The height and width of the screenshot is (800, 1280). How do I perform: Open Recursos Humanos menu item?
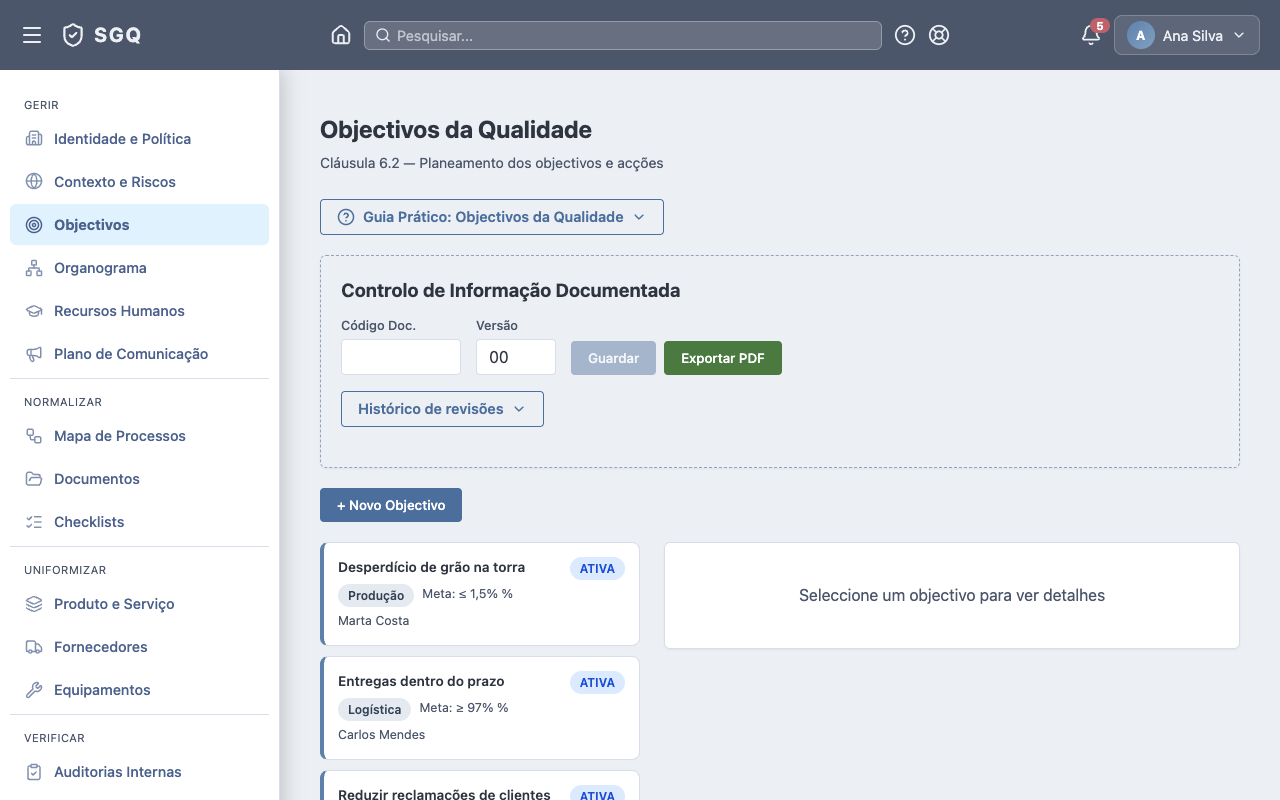pyautogui.click(x=140, y=311)
